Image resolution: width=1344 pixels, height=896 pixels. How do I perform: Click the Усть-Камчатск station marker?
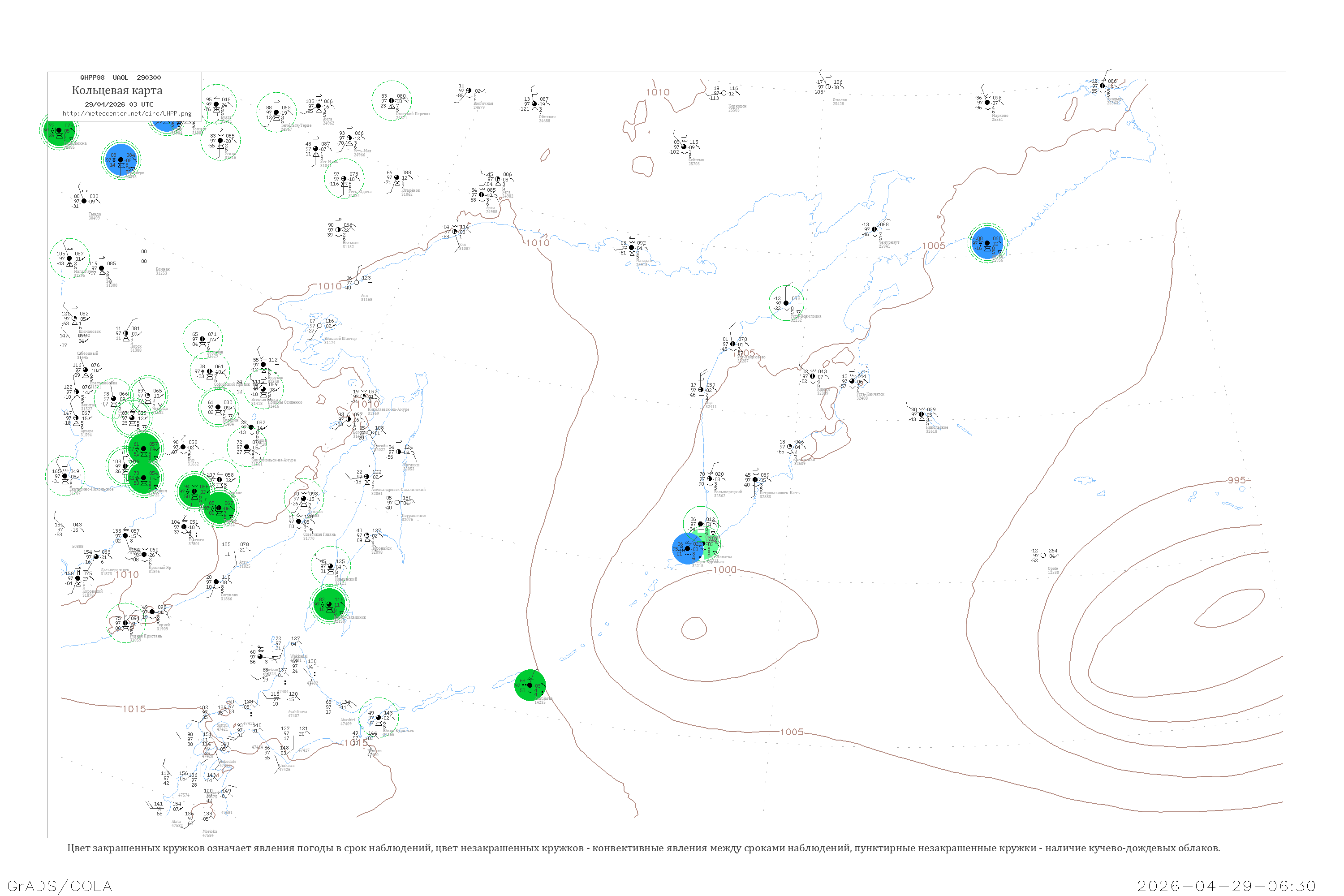(x=852, y=381)
